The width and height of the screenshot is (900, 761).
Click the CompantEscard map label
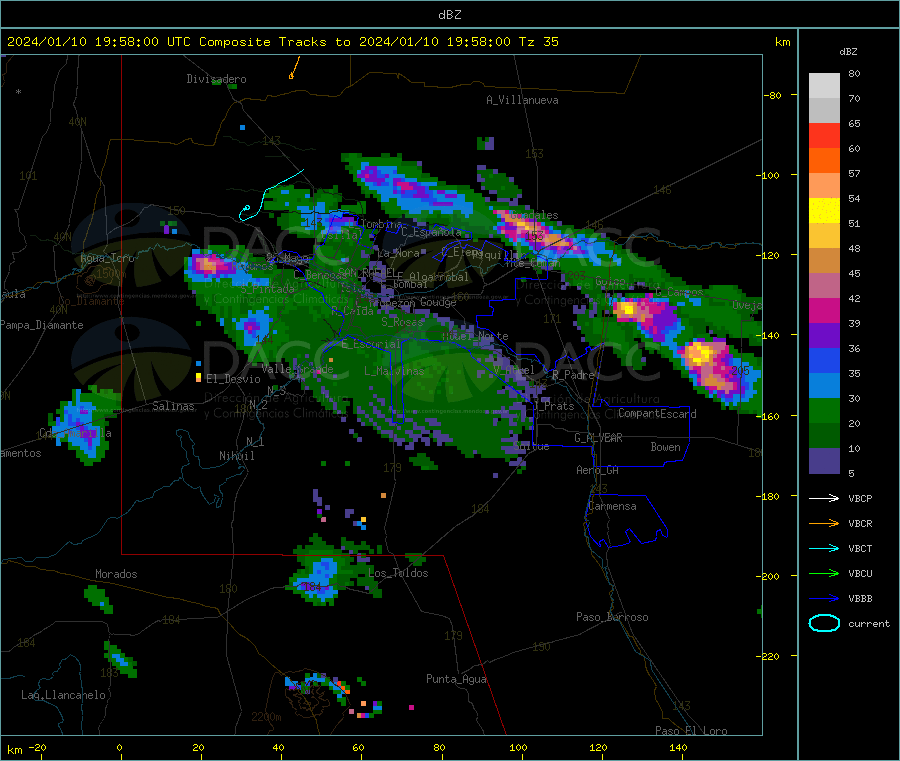tap(657, 414)
